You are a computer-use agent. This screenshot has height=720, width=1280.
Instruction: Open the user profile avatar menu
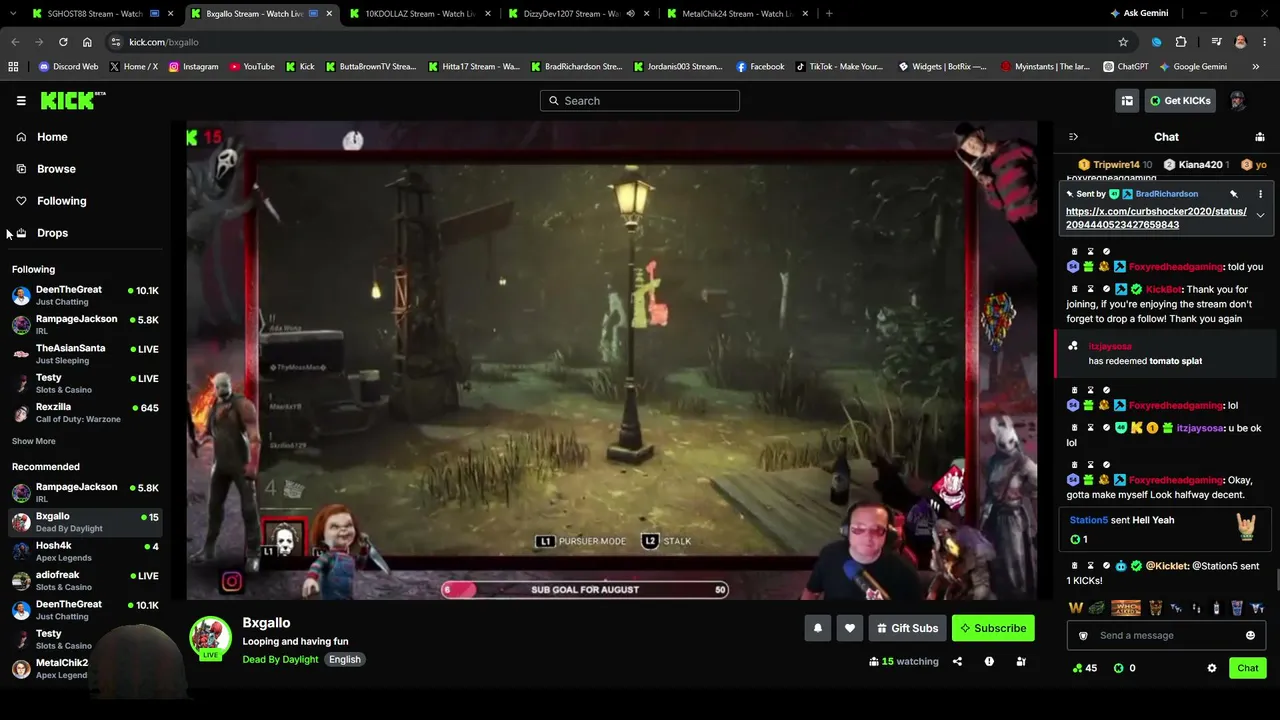[x=1238, y=100]
